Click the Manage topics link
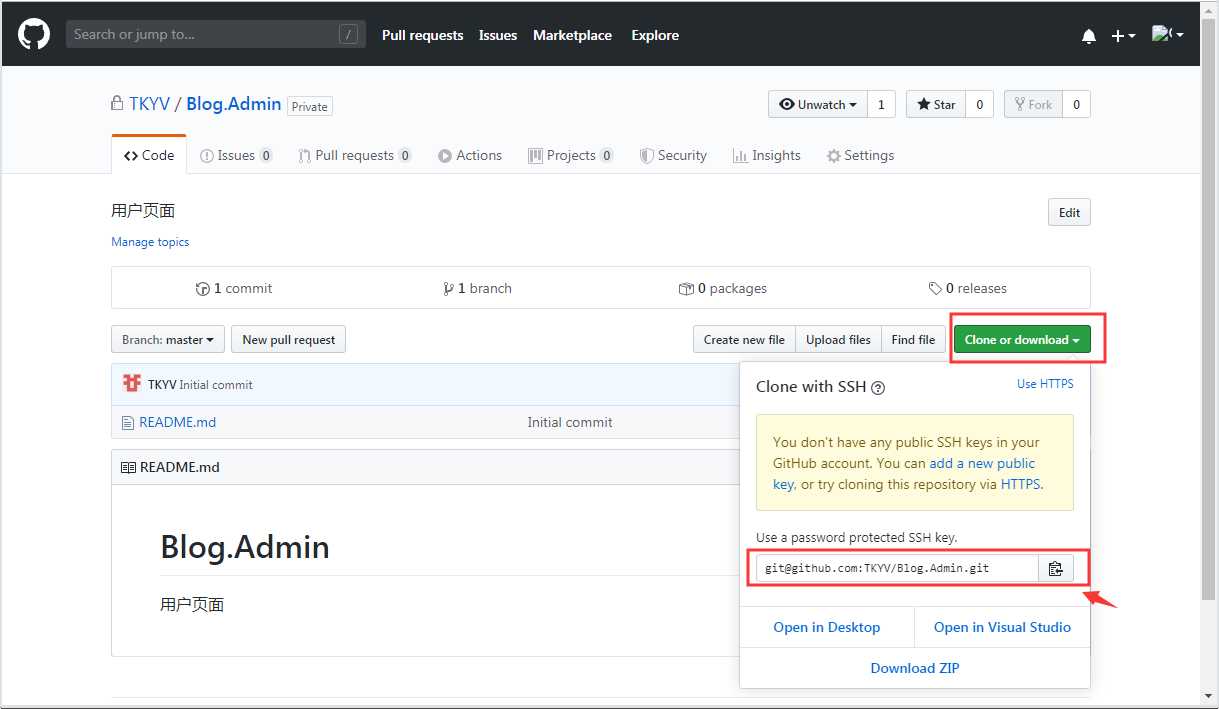1219x709 pixels. click(150, 242)
